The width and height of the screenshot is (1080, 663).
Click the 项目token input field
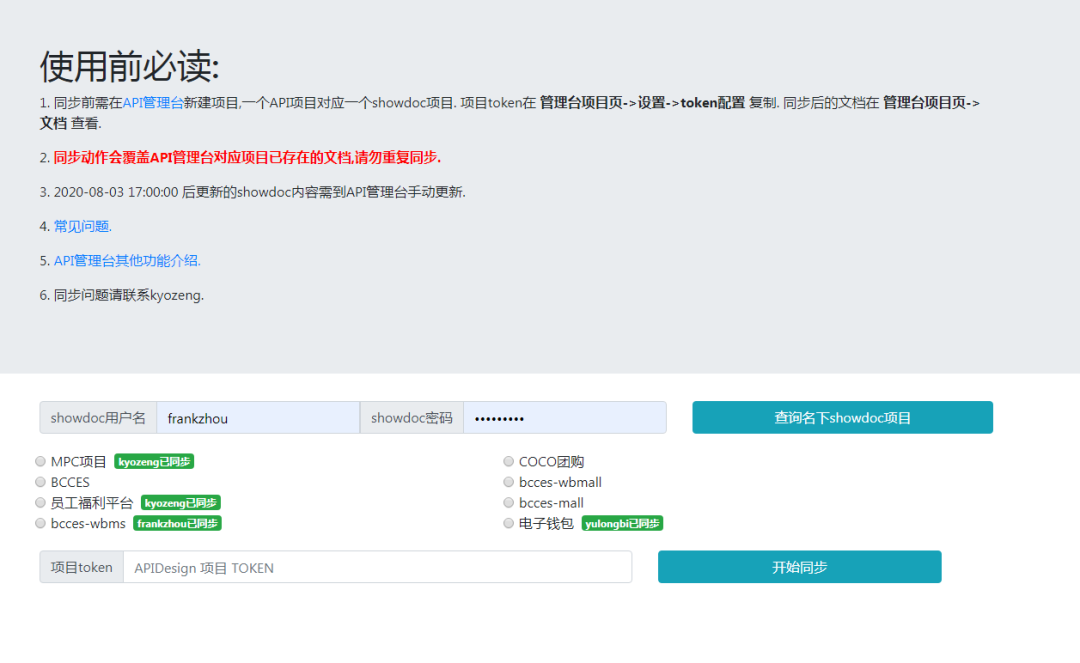380,567
